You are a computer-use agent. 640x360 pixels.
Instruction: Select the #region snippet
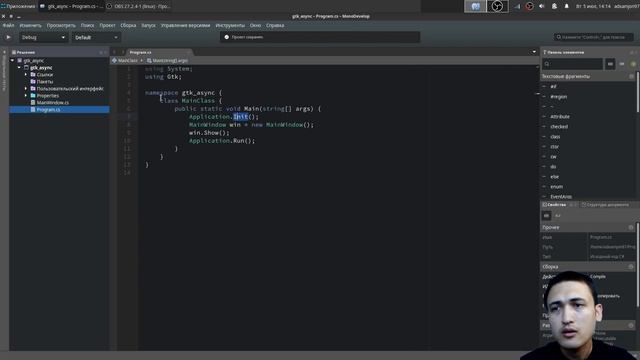pos(558,97)
